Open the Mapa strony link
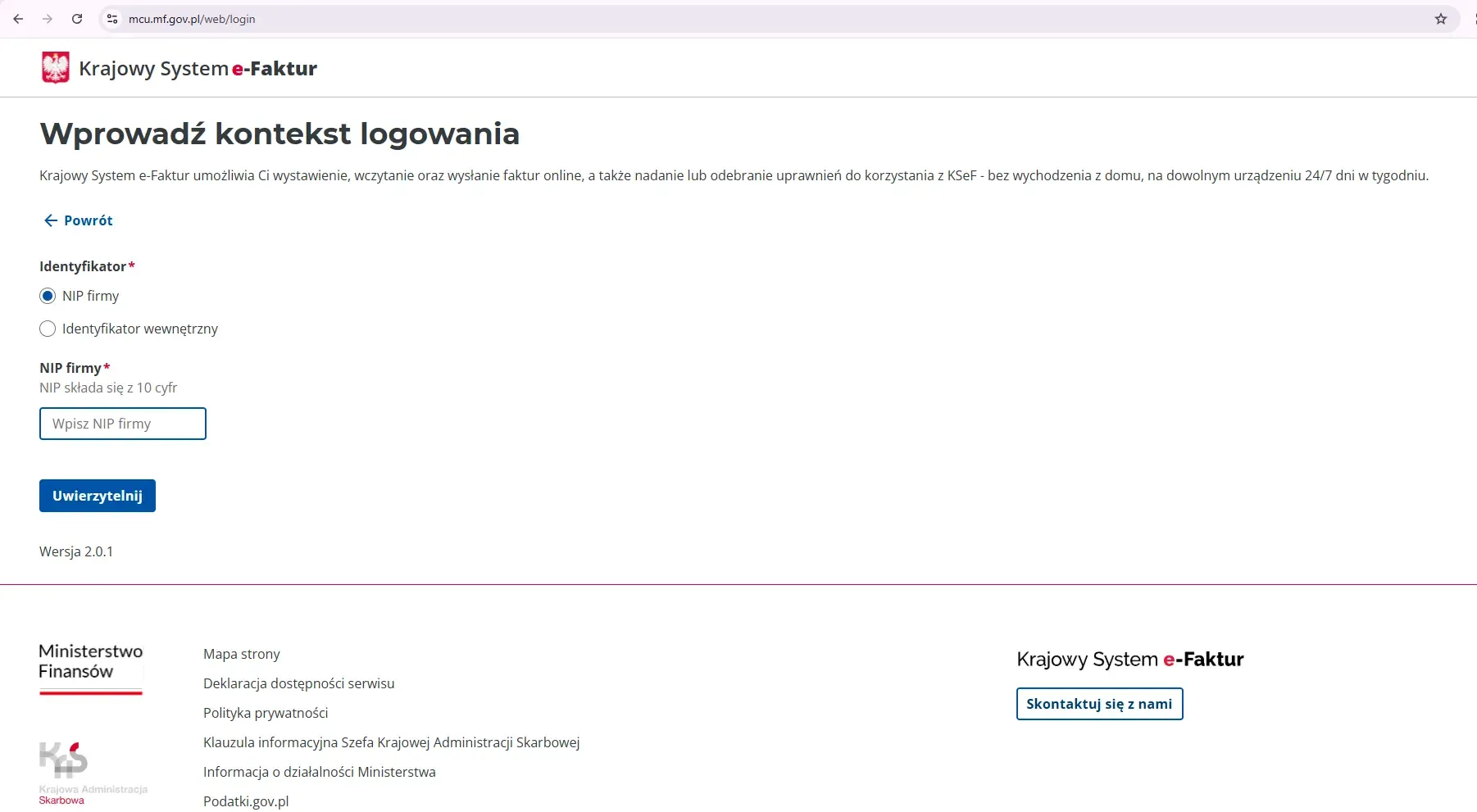This screenshot has width=1477, height=812. pos(242,654)
